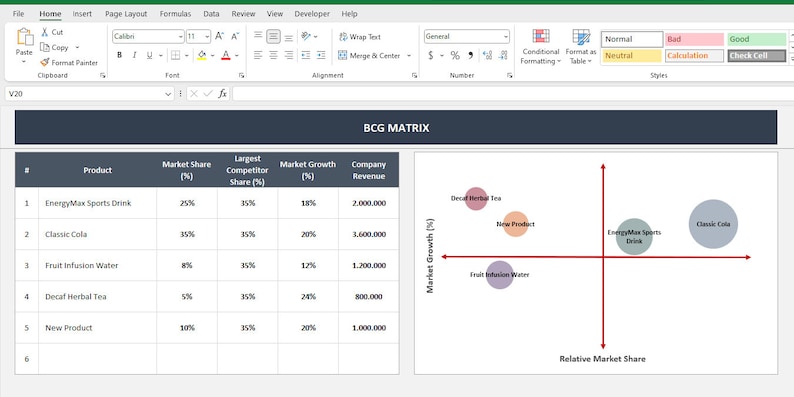Screen dimensions: 794x397
Task: Apply the yellow Fill Color bucket
Action: [x=202, y=55]
